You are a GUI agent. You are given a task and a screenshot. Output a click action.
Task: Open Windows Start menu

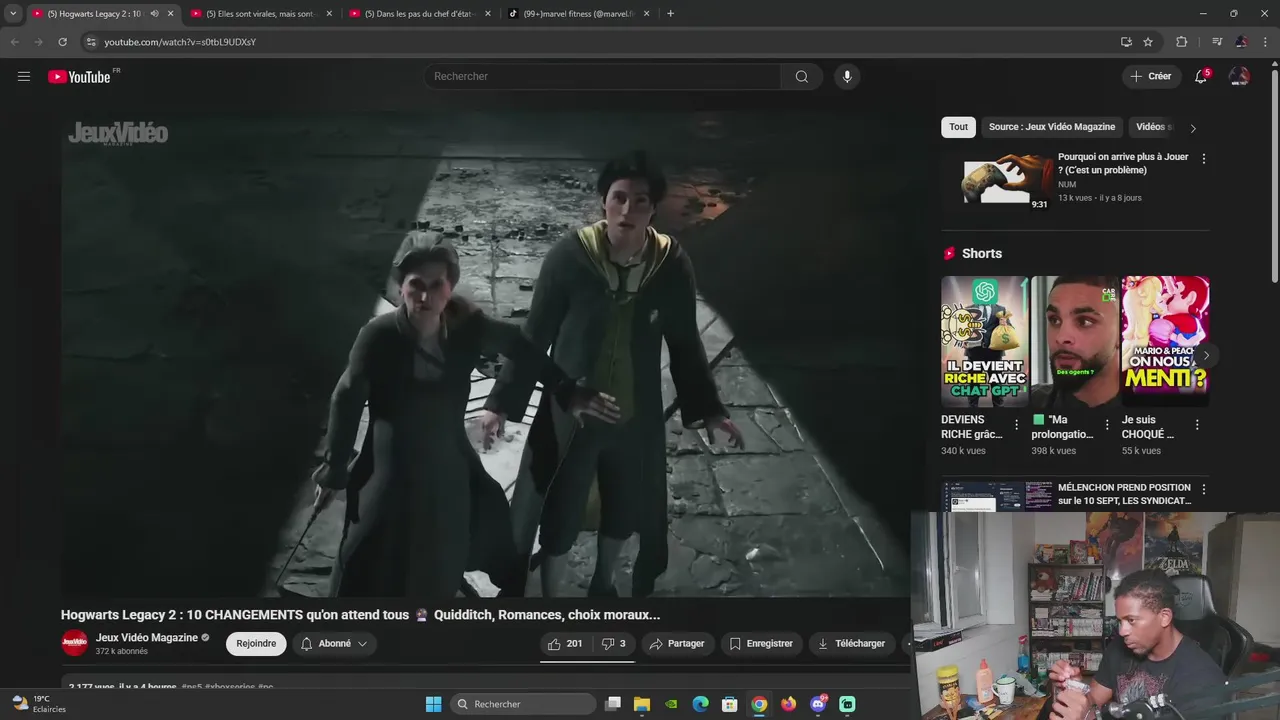point(433,704)
